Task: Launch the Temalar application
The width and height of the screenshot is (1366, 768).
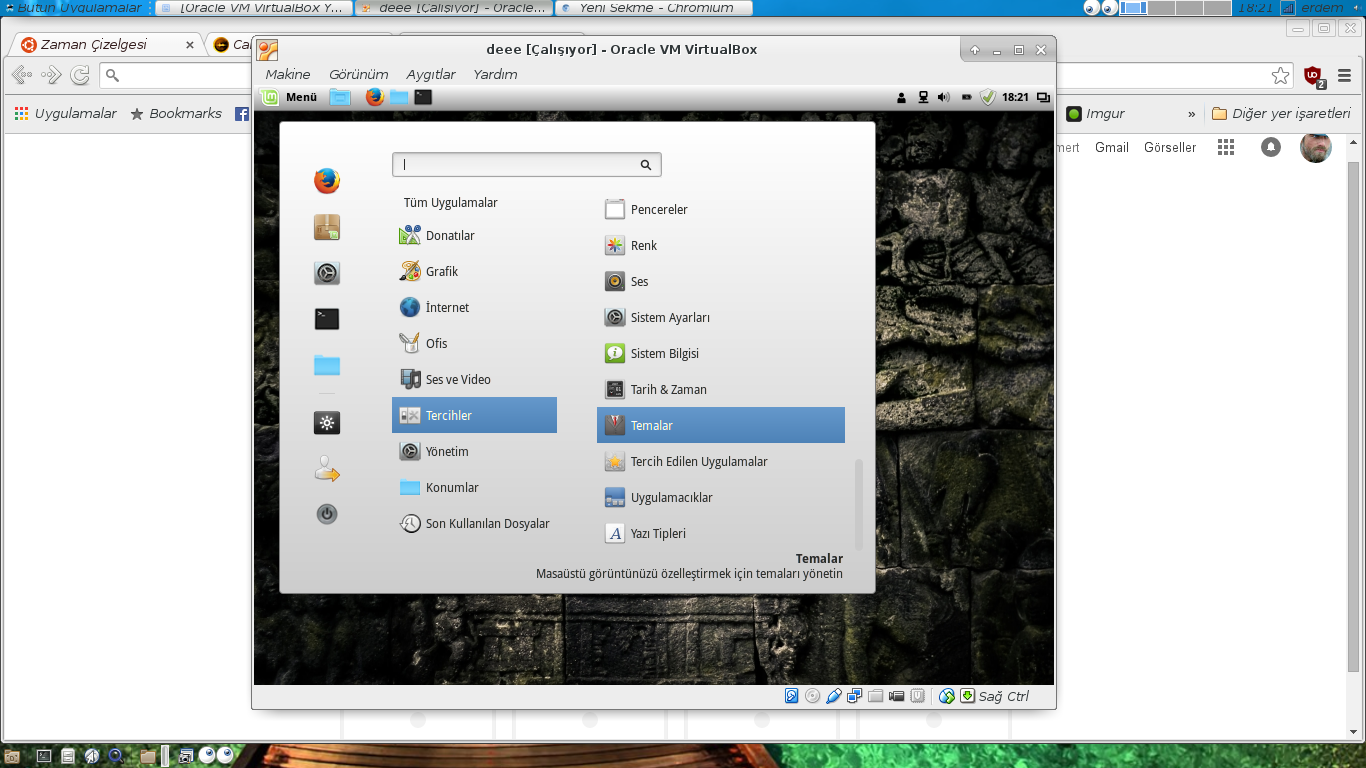Action: pos(721,425)
